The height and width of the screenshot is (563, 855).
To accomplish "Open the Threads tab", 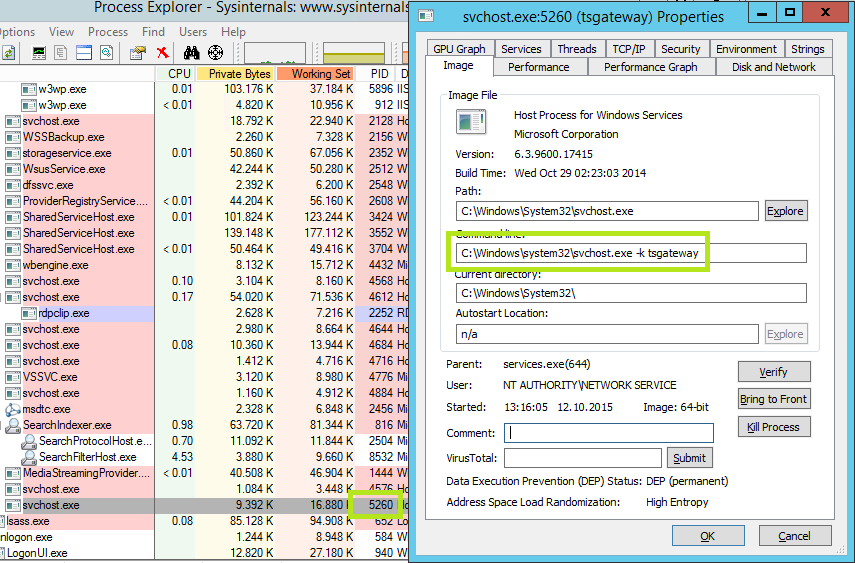I will point(576,49).
